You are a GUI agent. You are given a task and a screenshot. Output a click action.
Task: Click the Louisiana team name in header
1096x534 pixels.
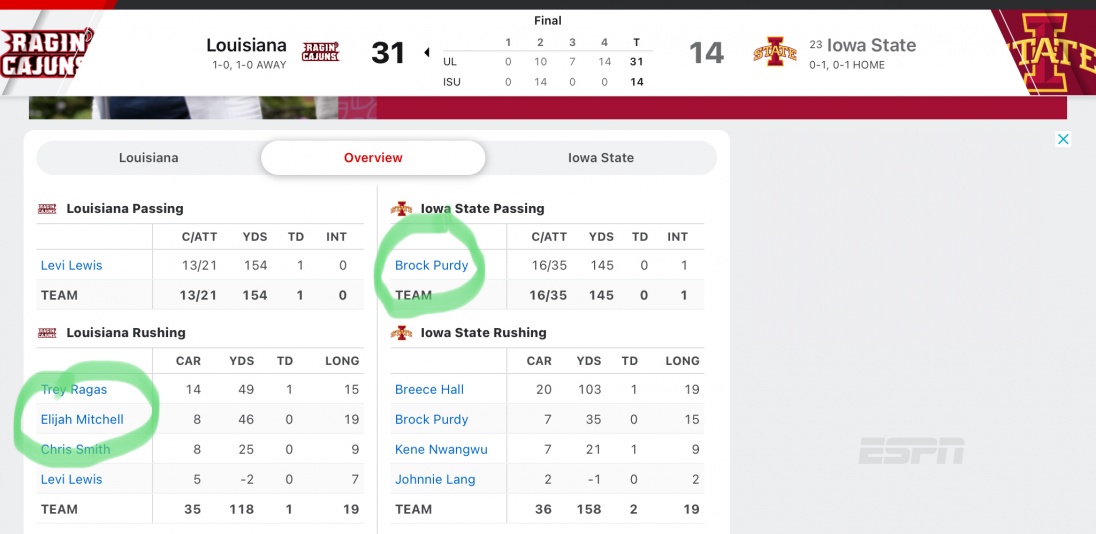coord(246,45)
